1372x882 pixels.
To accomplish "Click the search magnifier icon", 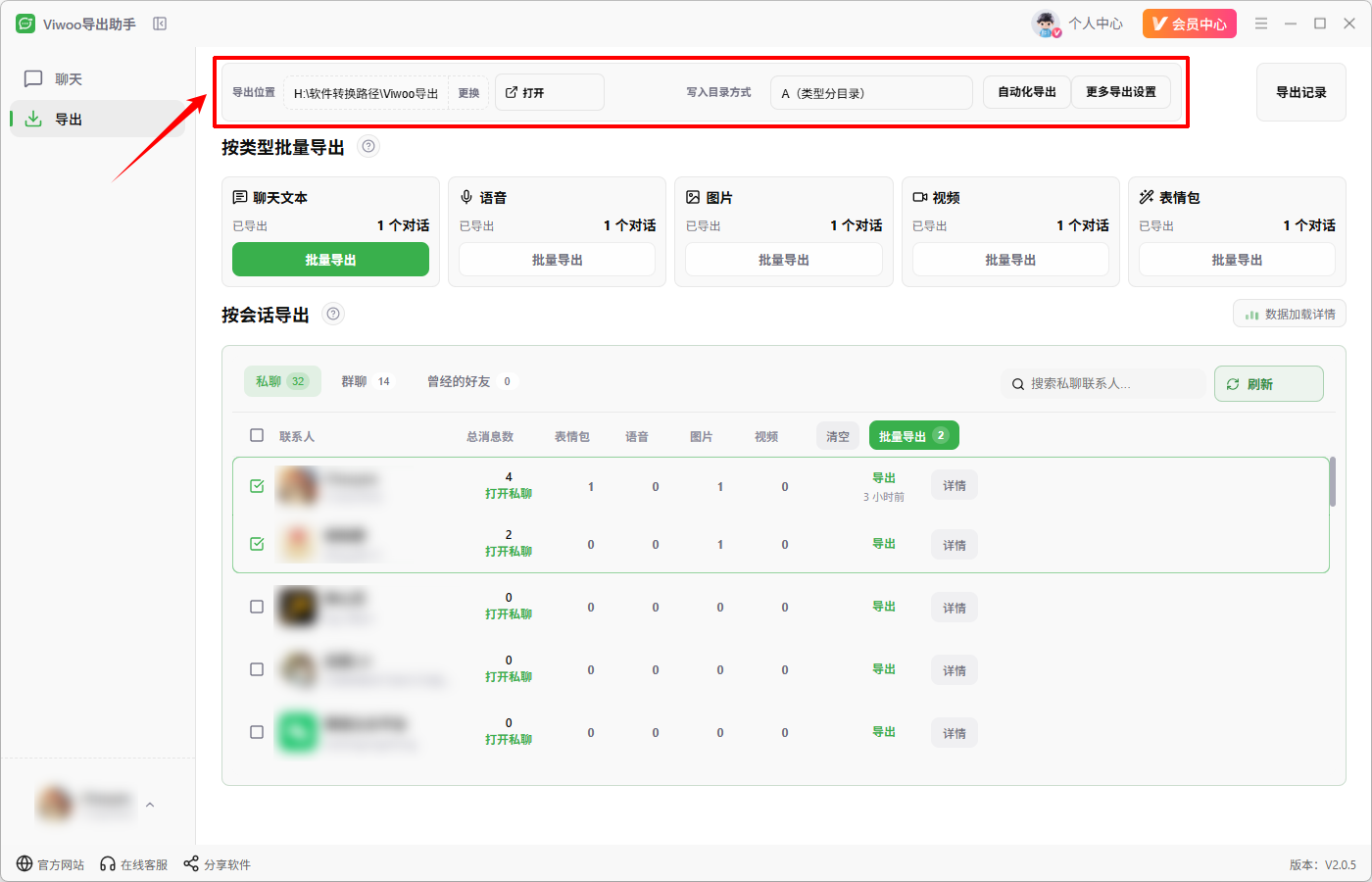I will 1018,384.
